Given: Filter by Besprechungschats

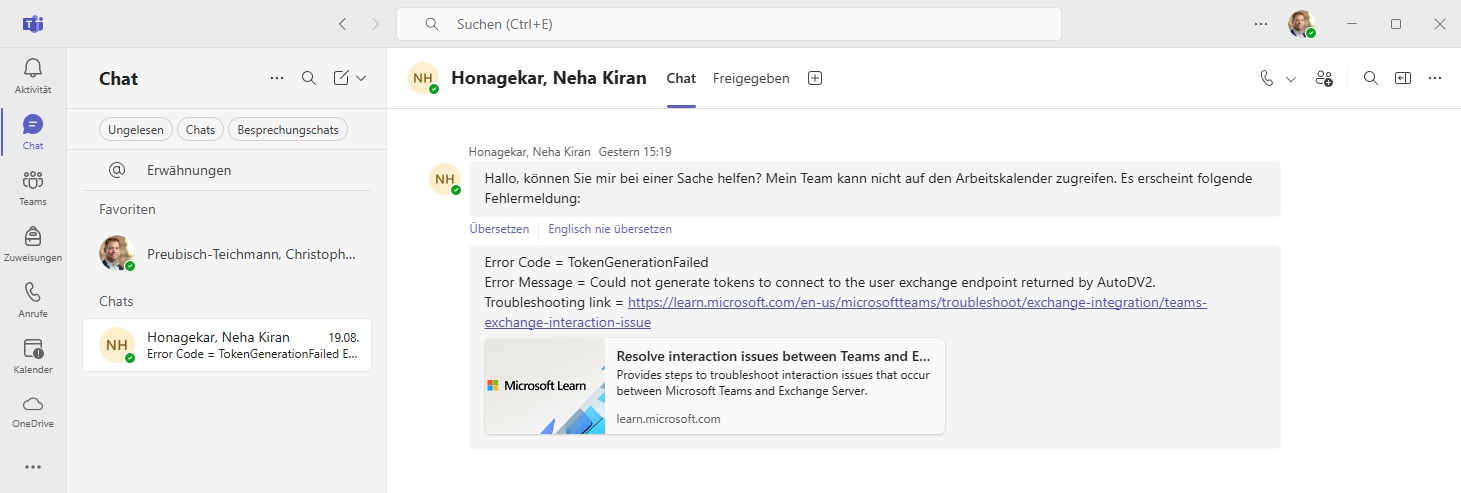Looking at the screenshot, I should pos(288,129).
